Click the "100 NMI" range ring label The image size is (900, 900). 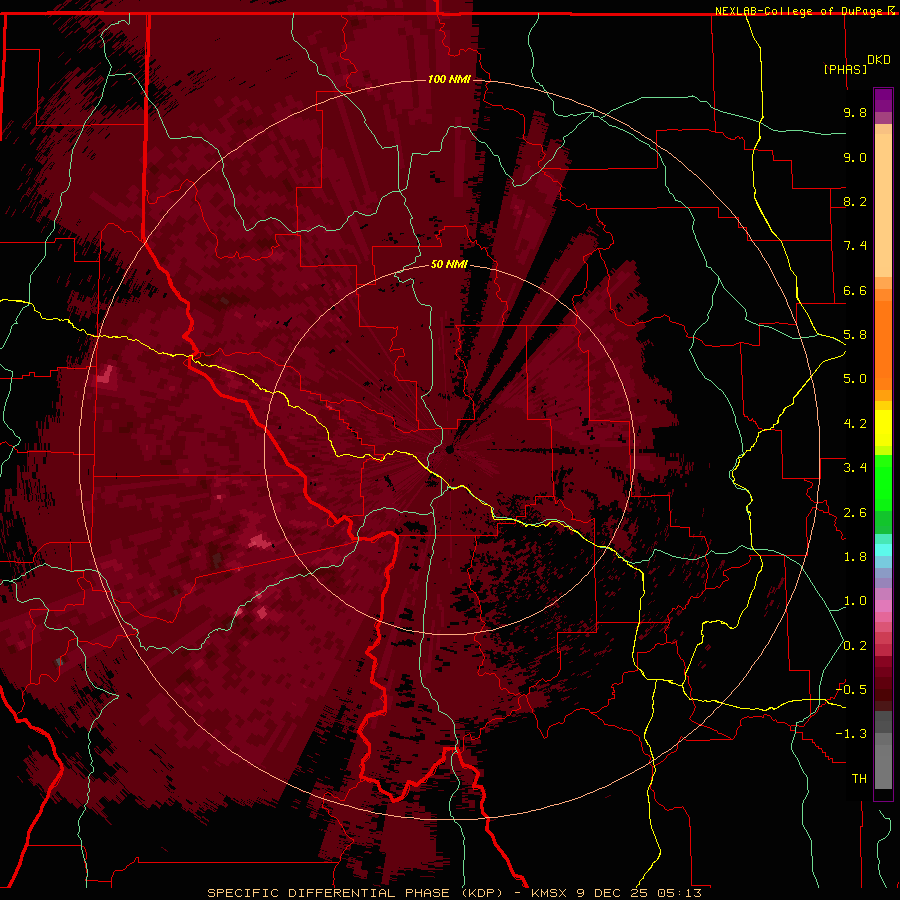tap(449, 79)
